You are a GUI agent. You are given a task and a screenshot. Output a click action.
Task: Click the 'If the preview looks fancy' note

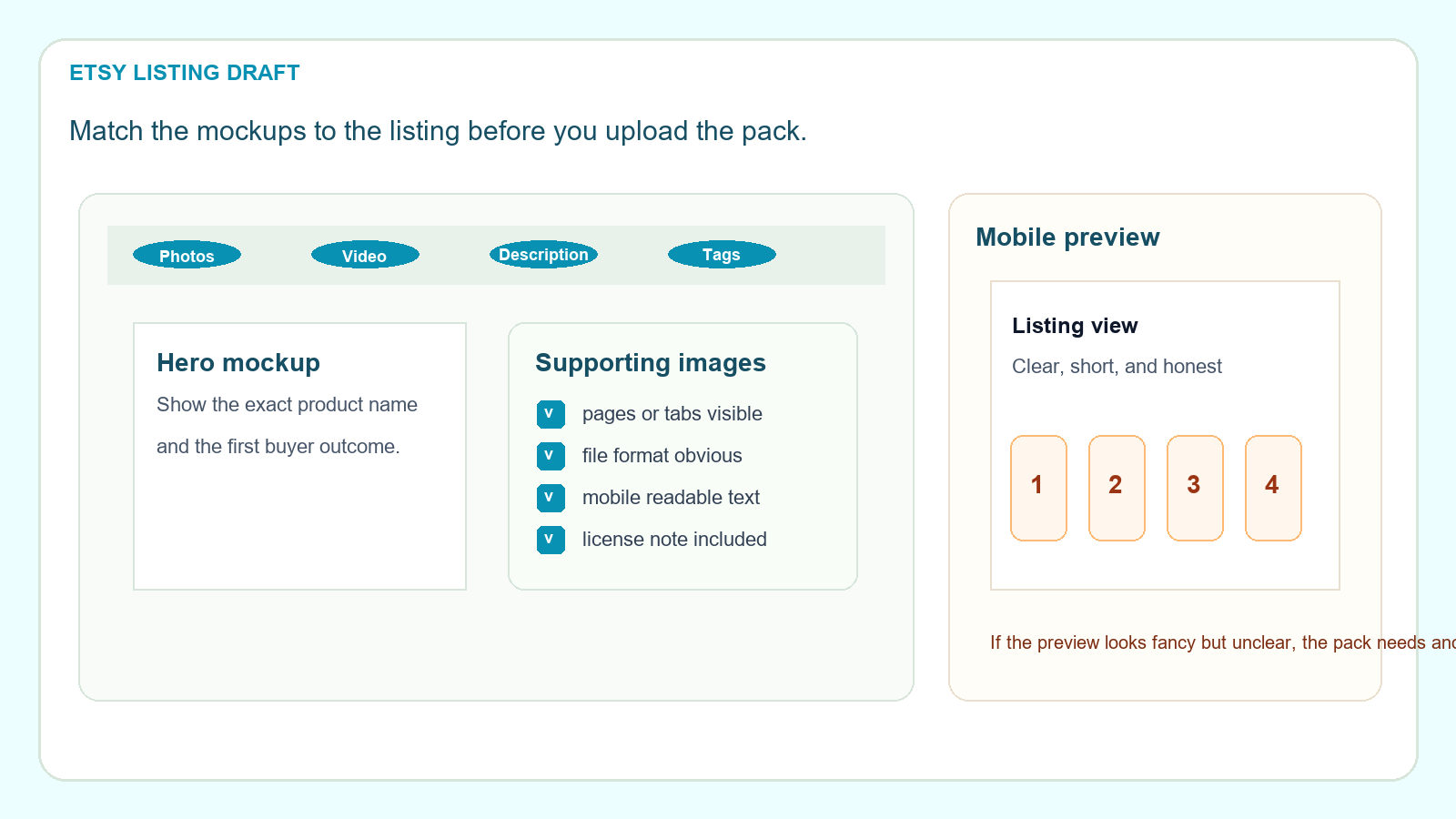tap(1222, 642)
